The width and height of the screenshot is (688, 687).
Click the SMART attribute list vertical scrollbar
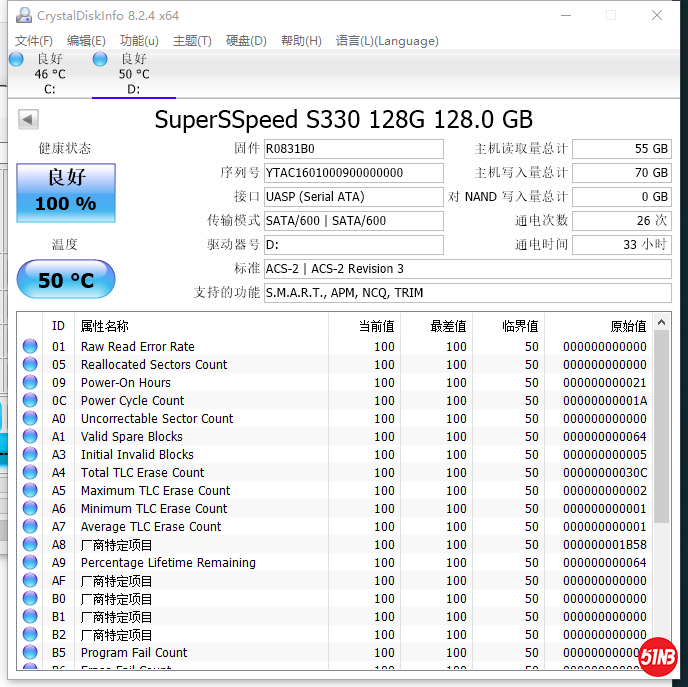tap(662, 450)
